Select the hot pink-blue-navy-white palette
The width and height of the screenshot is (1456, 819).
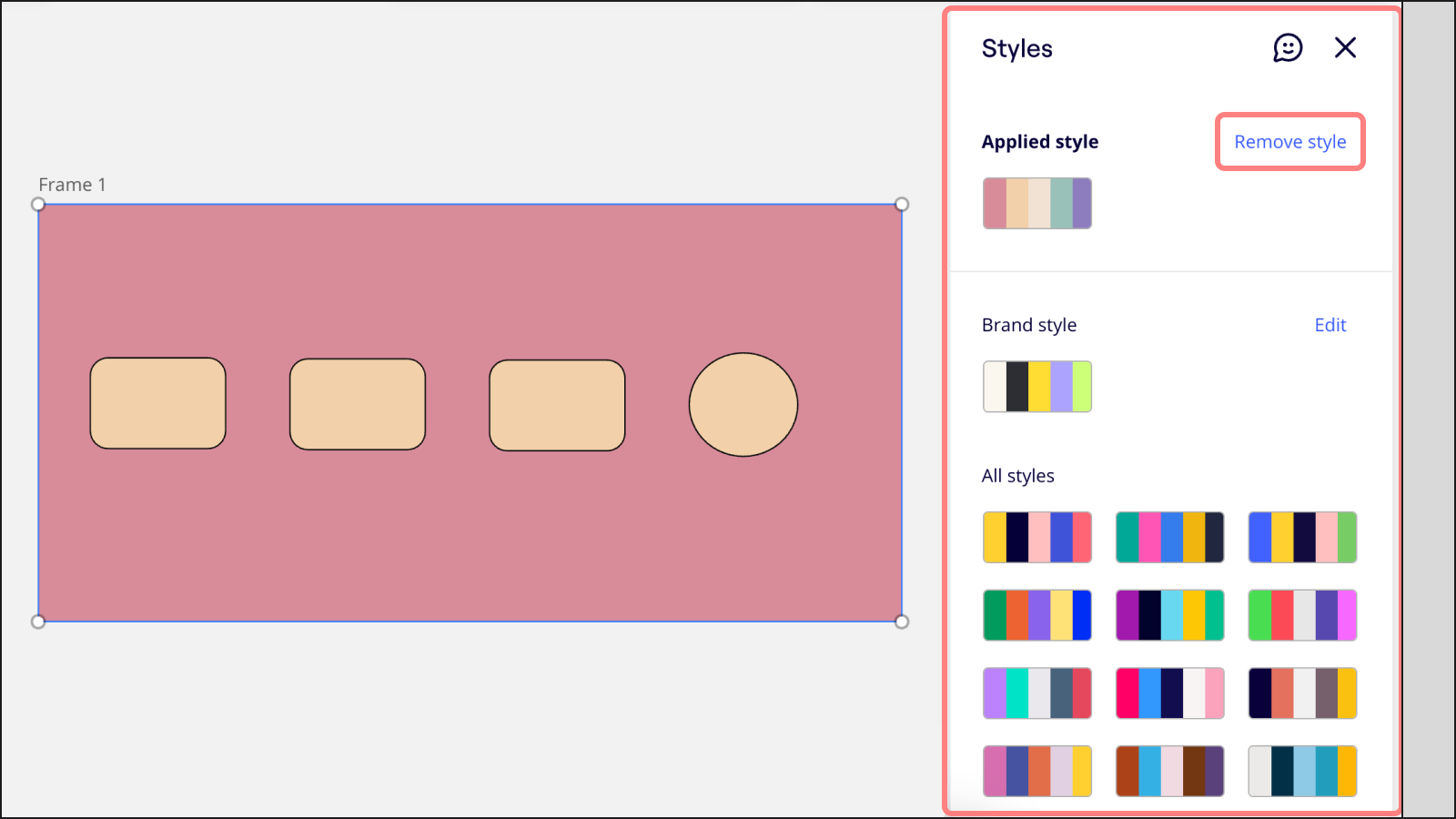pos(1169,693)
